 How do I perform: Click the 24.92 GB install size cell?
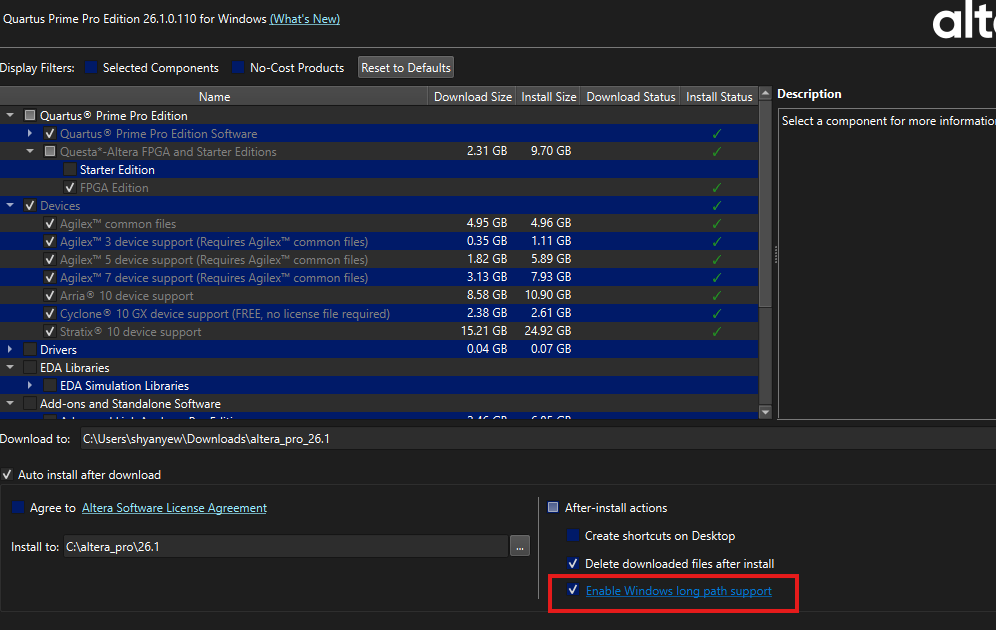pos(548,331)
